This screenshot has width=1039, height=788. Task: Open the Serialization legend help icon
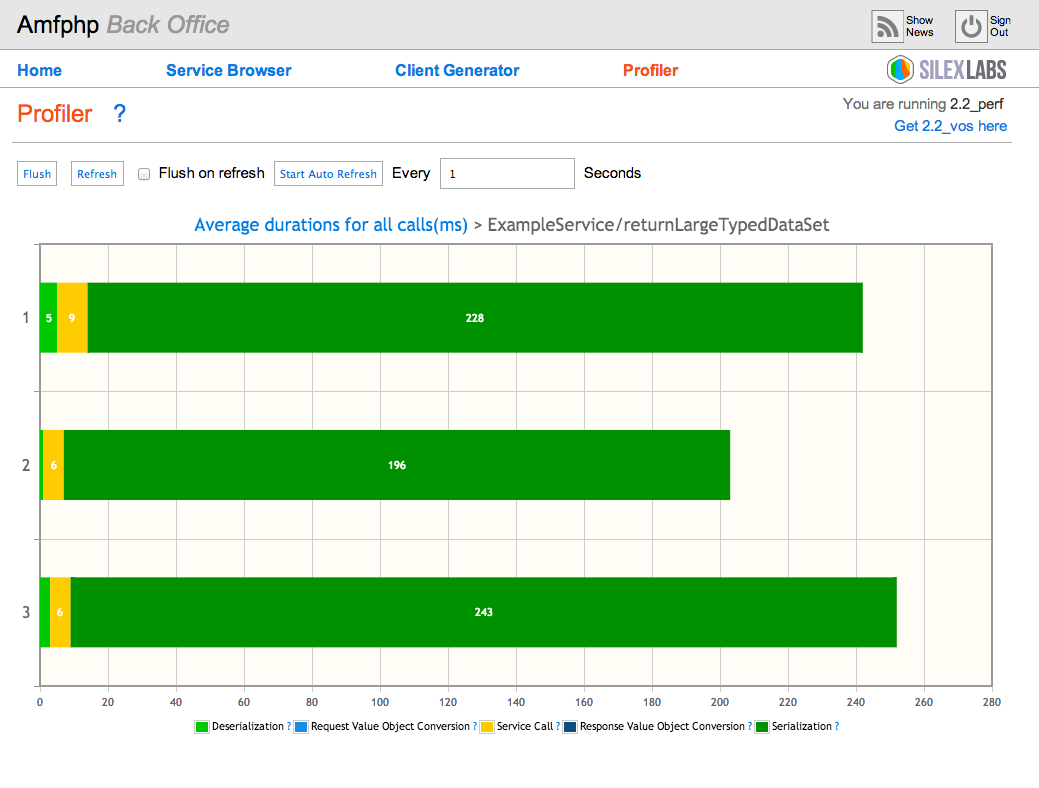836,727
